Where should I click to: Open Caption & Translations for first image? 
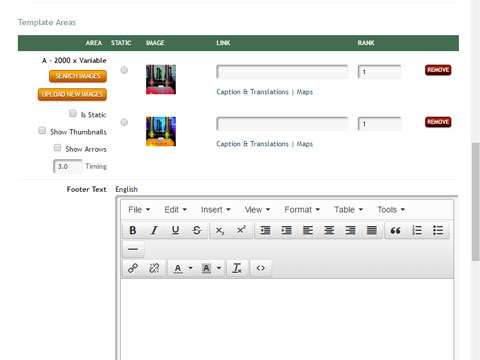[x=252, y=92]
